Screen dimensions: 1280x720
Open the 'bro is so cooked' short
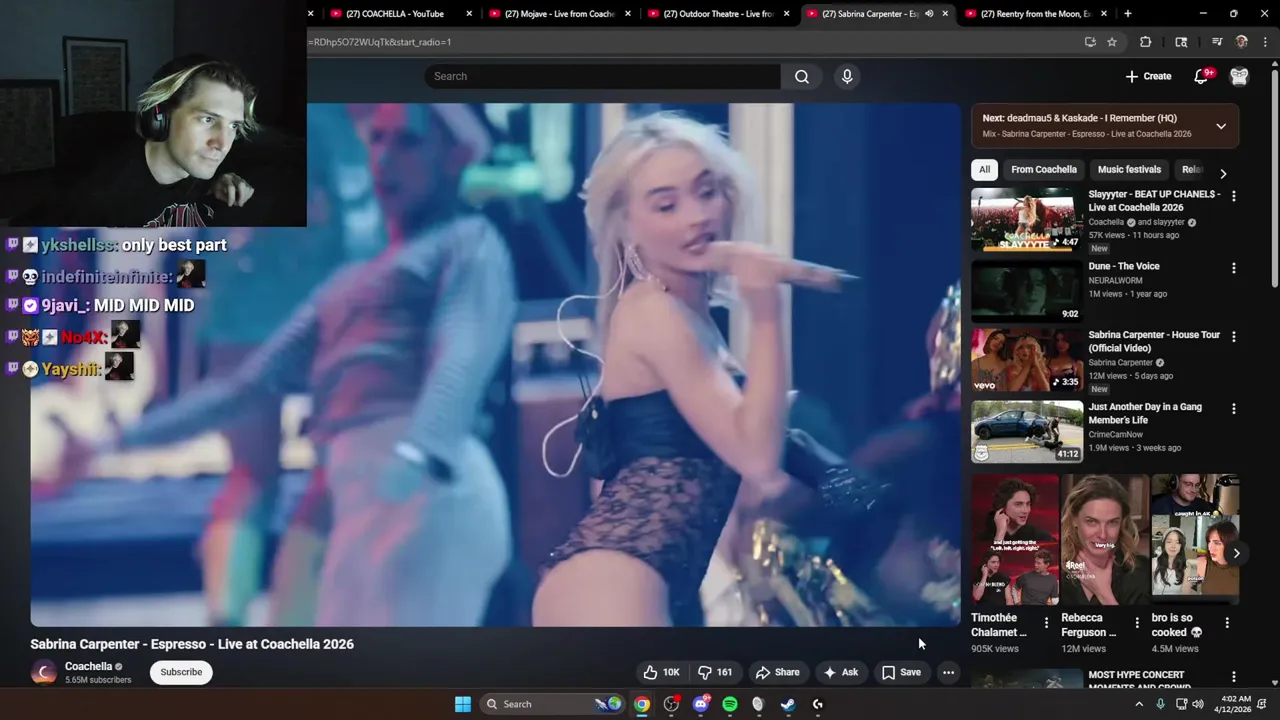[x=1195, y=539]
